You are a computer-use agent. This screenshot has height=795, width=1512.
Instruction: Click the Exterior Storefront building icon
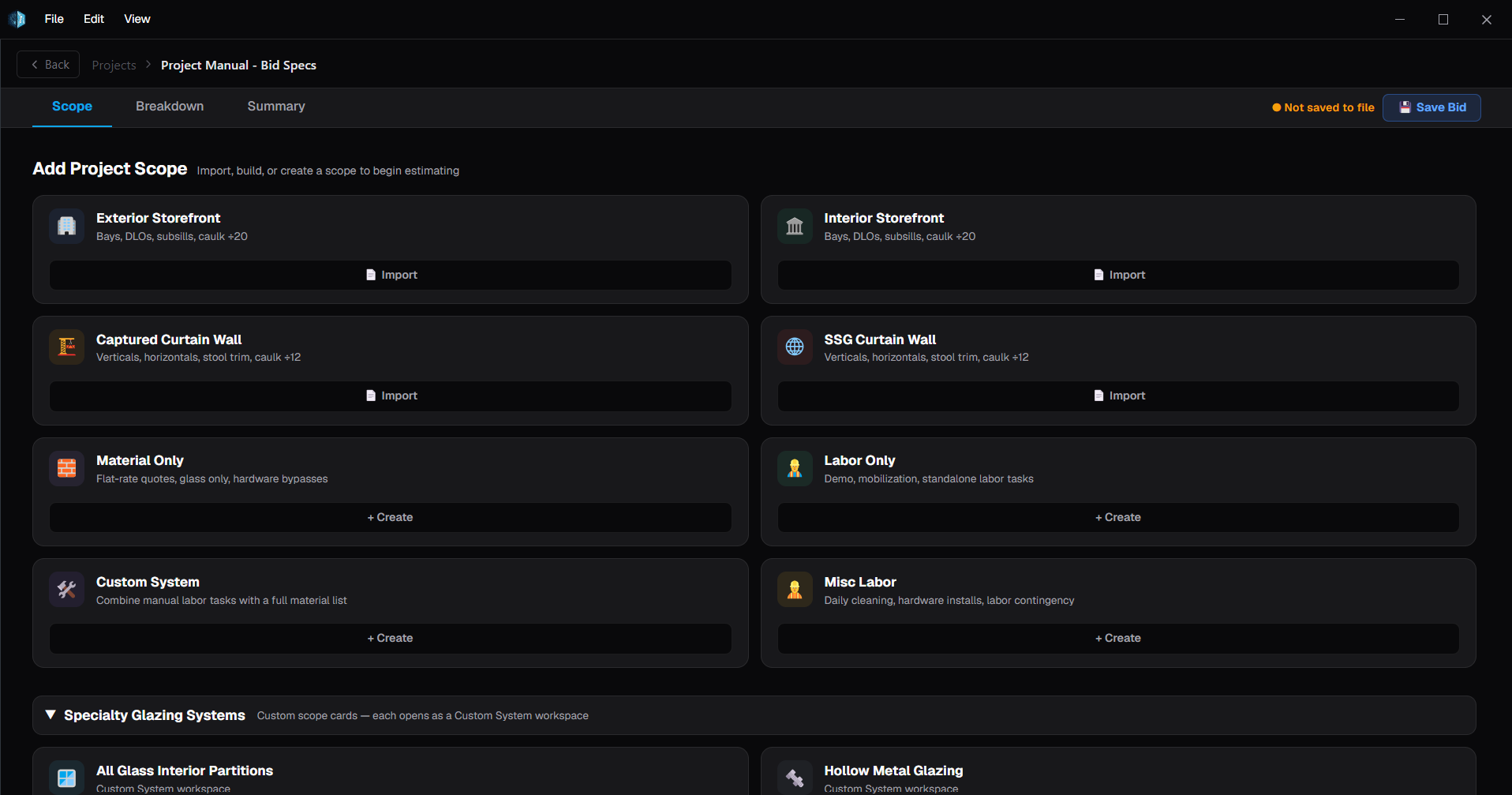coord(67,227)
